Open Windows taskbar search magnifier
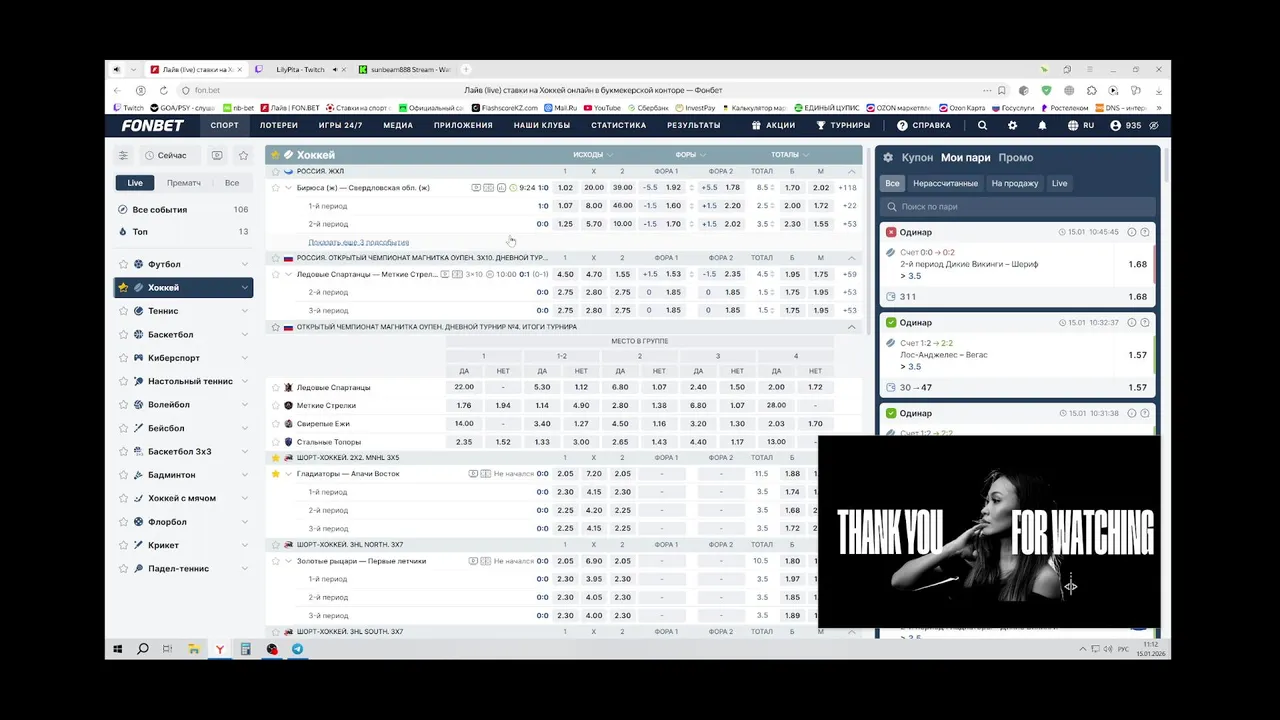The height and width of the screenshot is (720, 1280). (143, 649)
